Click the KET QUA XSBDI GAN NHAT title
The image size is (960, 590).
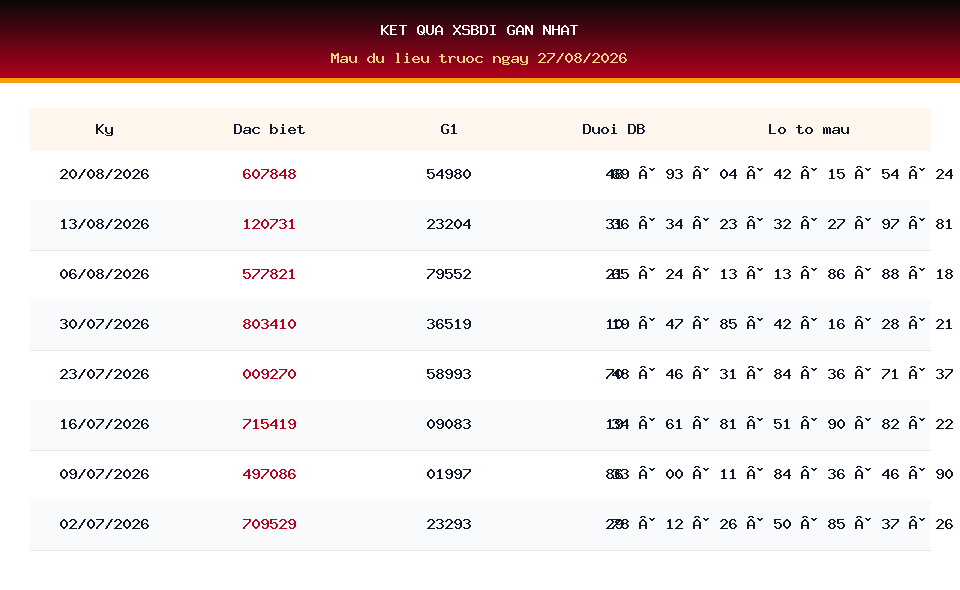point(479,30)
